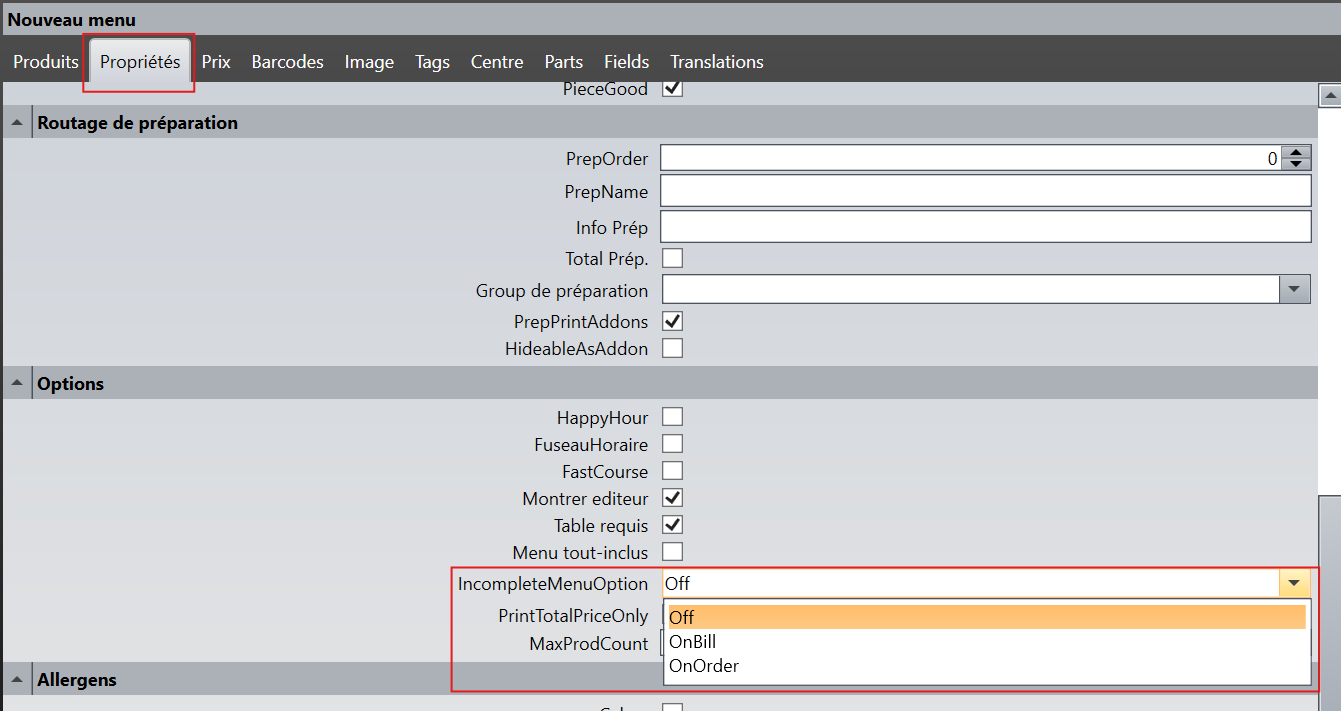Collapse the Allergens section arrow
1341x711 pixels.
(x=17, y=680)
